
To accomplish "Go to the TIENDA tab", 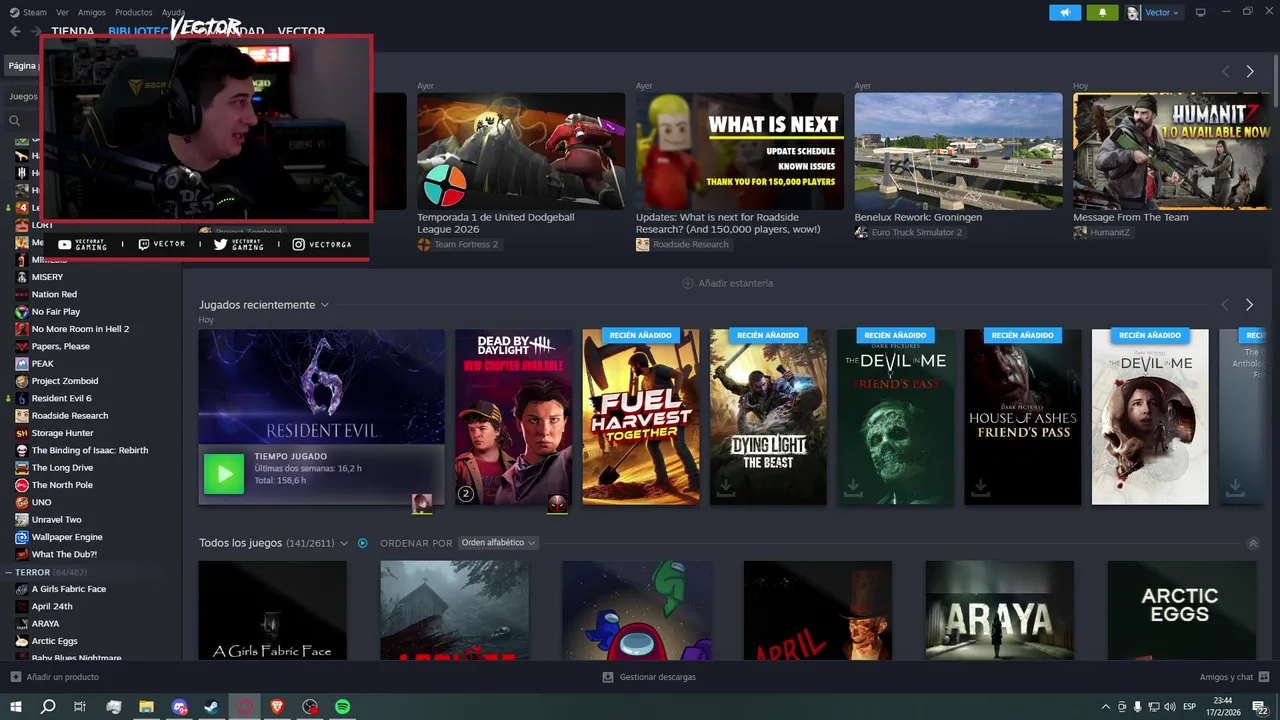I will click(72, 32).
